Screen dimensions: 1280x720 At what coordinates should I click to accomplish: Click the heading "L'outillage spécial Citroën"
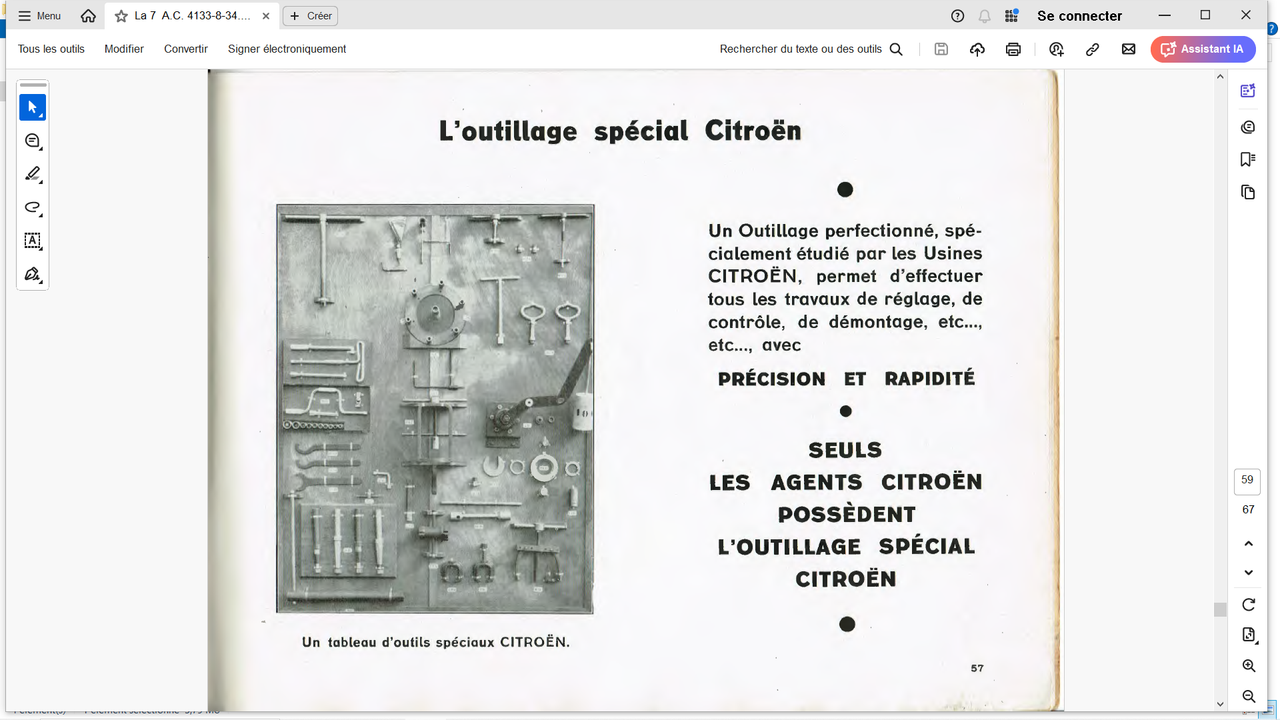point(620,131)
